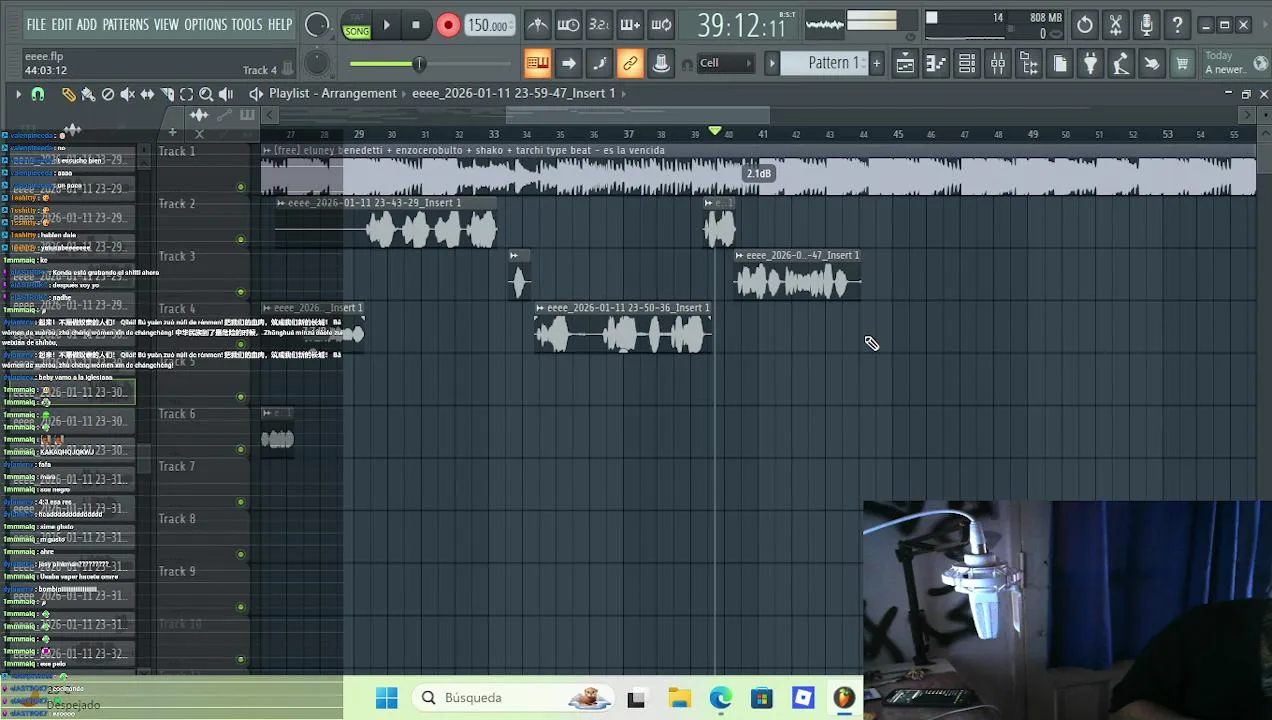1272x720 pixels.
Task: Click the arrow after the Insert 1 clip name
Action: [624, 93]
